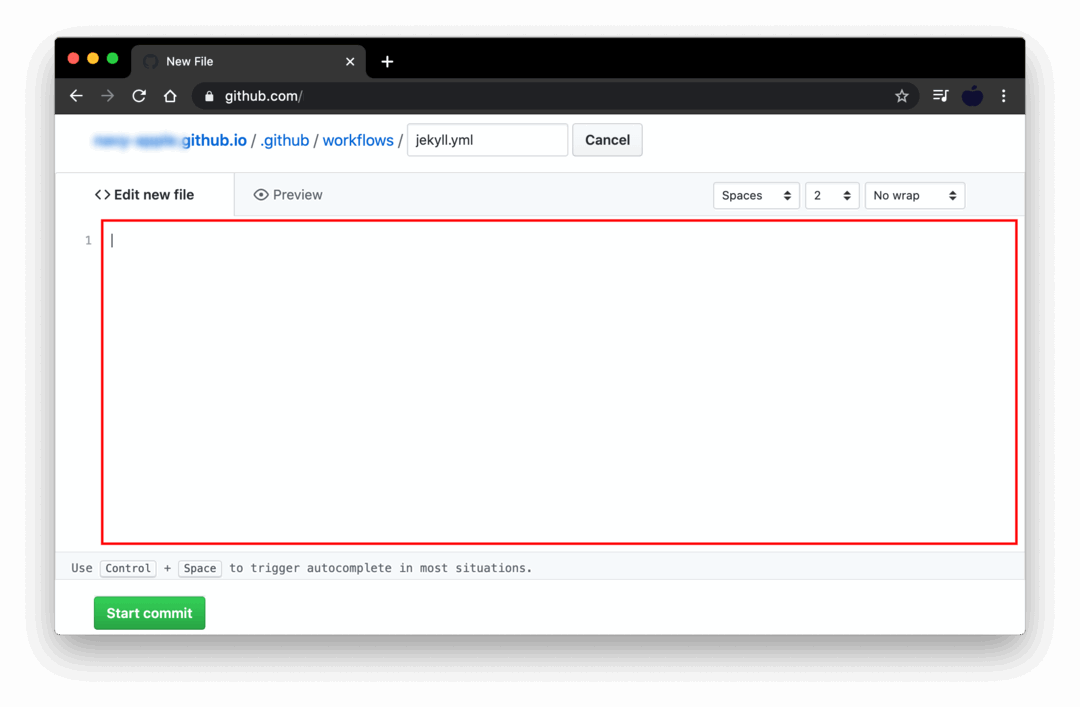Screen dimensions: 1080x707
Task: Bookmark the page with the star icon
Action: pyautogui.click(x=902, y=96)
